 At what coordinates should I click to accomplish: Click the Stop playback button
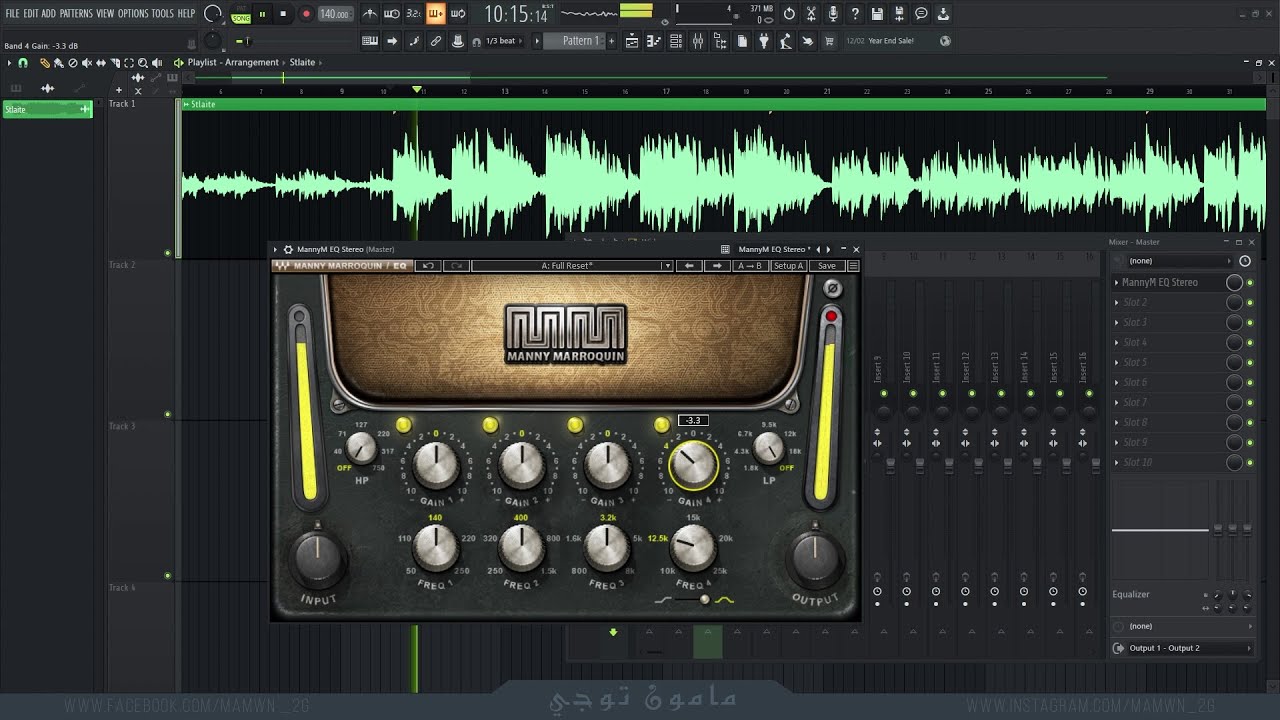(283, 14)
